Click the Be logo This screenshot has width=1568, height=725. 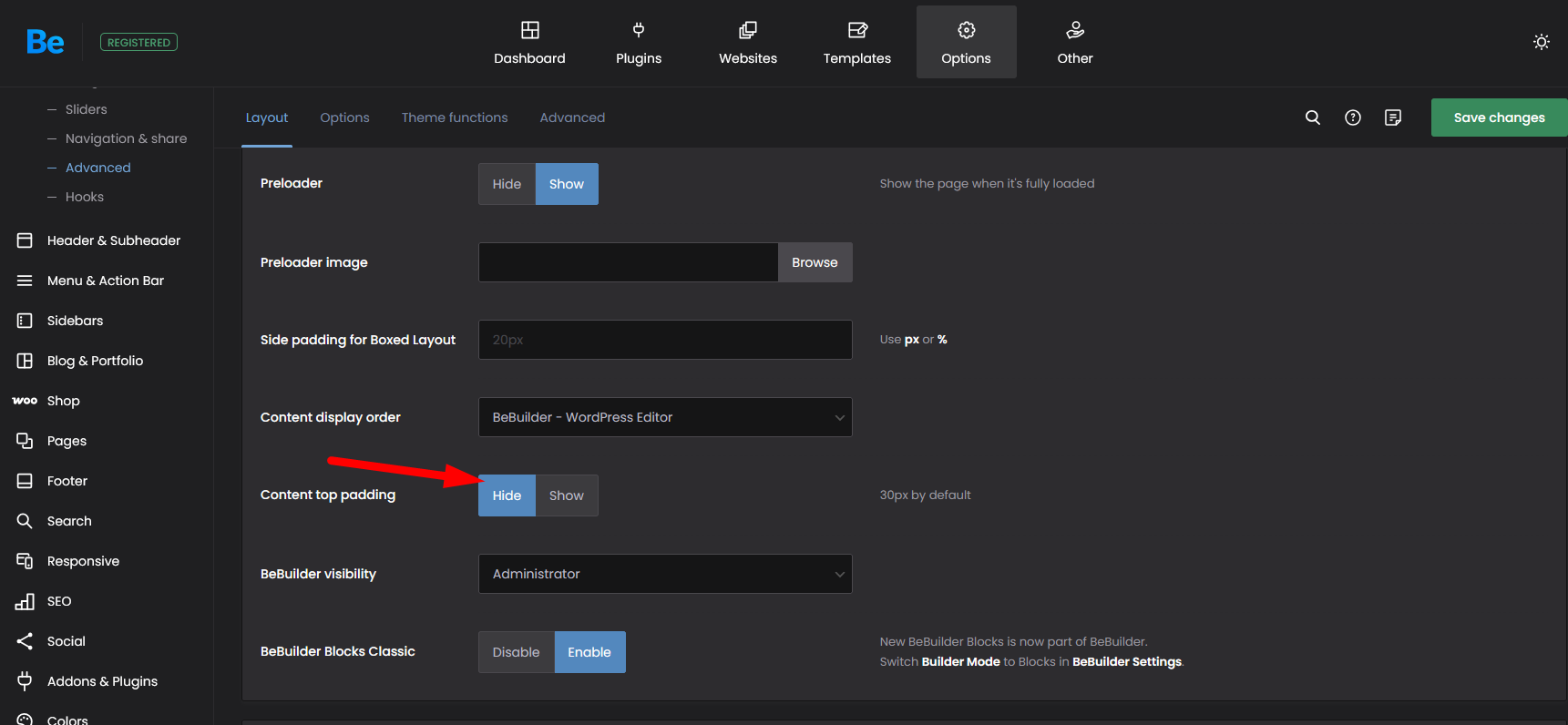click(x=46, y=42)
